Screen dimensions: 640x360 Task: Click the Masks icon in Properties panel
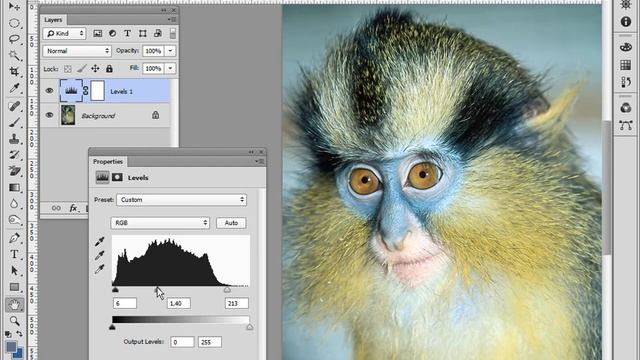coord(117,177)
